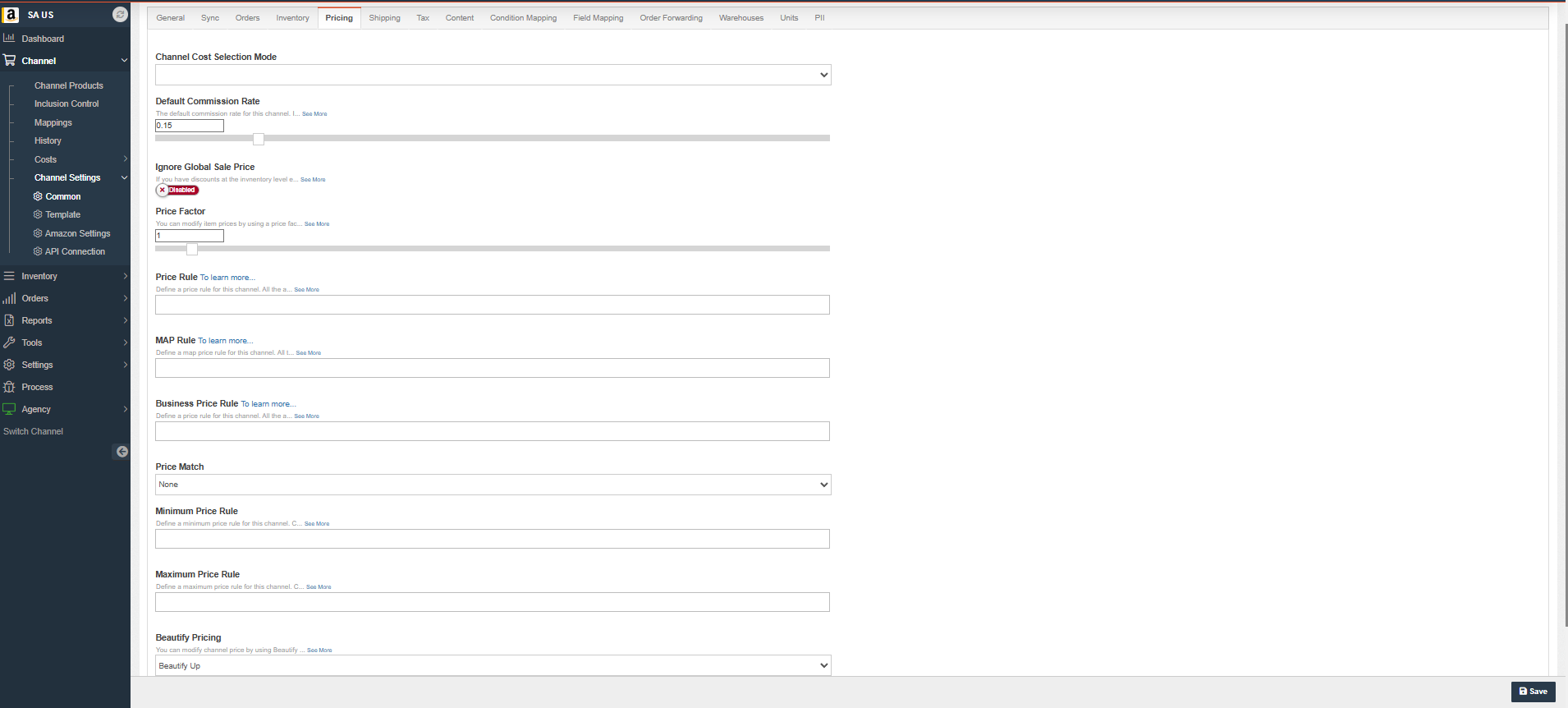Viewport: 1568px width, 708px height.
Task: Expand the Tools sidebar arrow
Action: pos(125,343)
